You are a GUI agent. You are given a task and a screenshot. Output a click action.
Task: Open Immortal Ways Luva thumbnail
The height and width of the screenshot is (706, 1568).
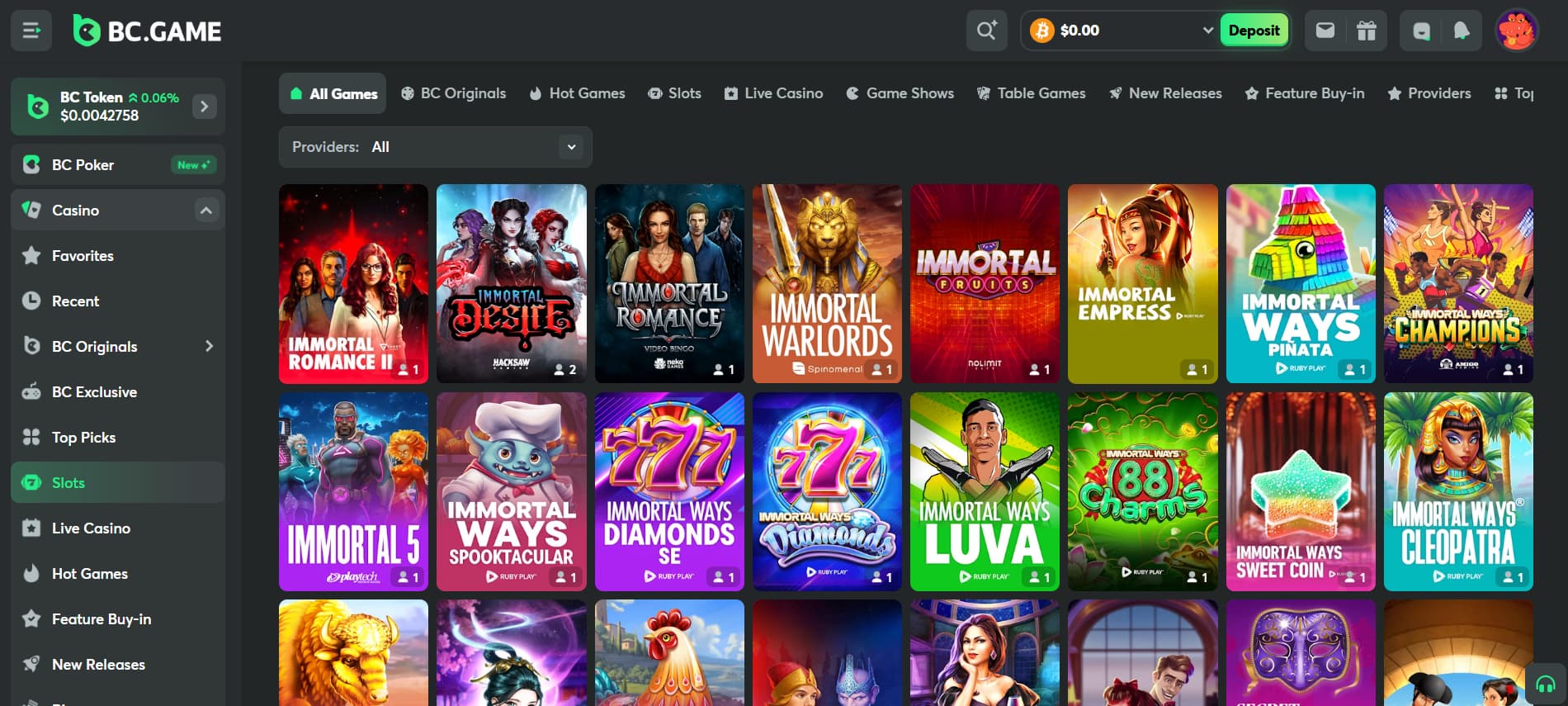click(985, 492)
